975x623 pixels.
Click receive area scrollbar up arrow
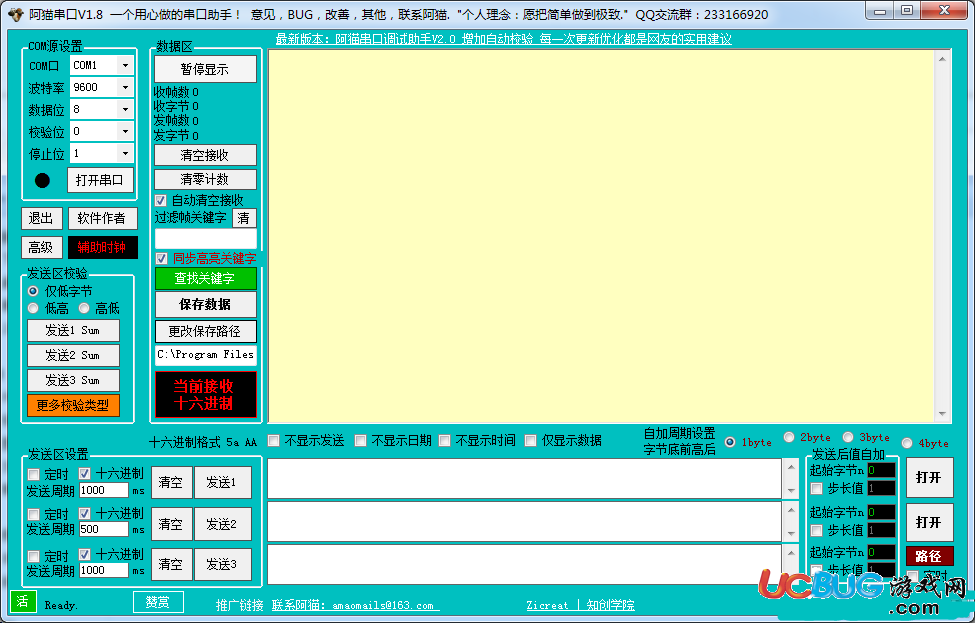(x=942, y=59)
